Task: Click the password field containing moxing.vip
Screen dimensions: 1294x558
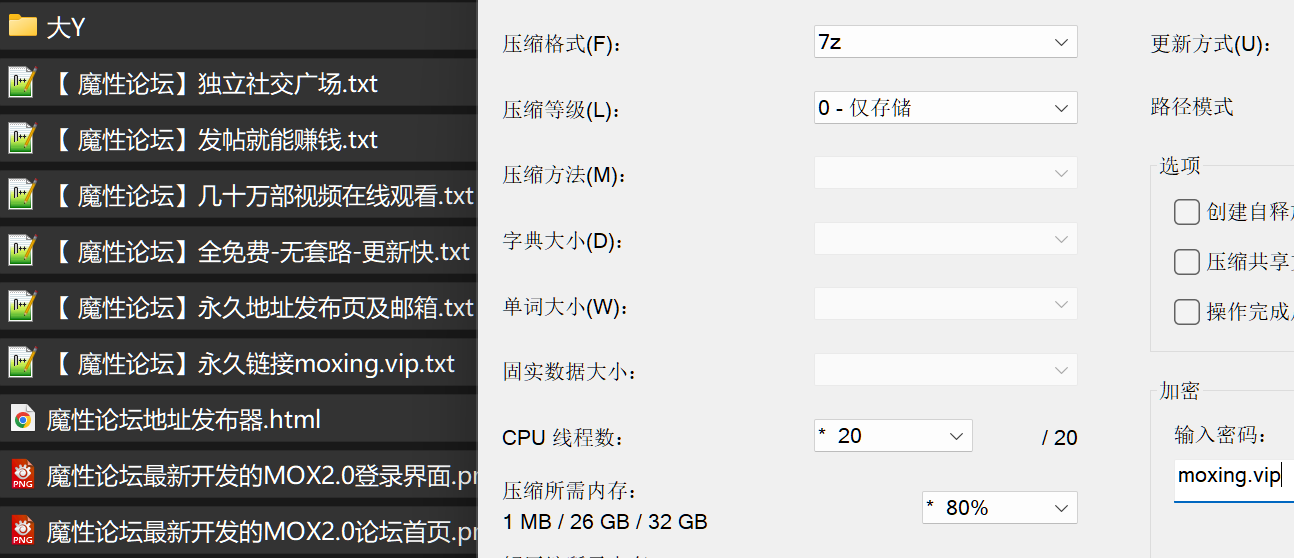Action: point(1234,476)
